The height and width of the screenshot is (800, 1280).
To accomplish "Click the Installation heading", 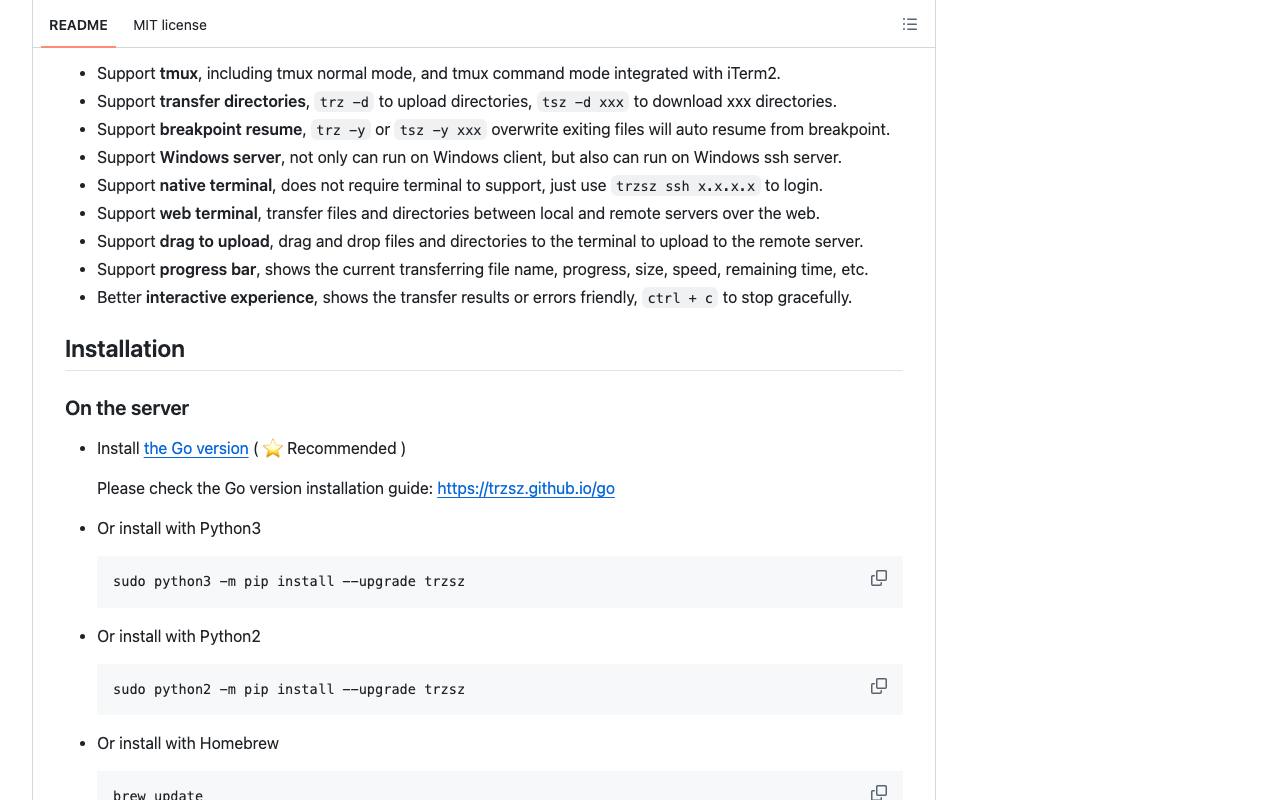I will (125, 349).
